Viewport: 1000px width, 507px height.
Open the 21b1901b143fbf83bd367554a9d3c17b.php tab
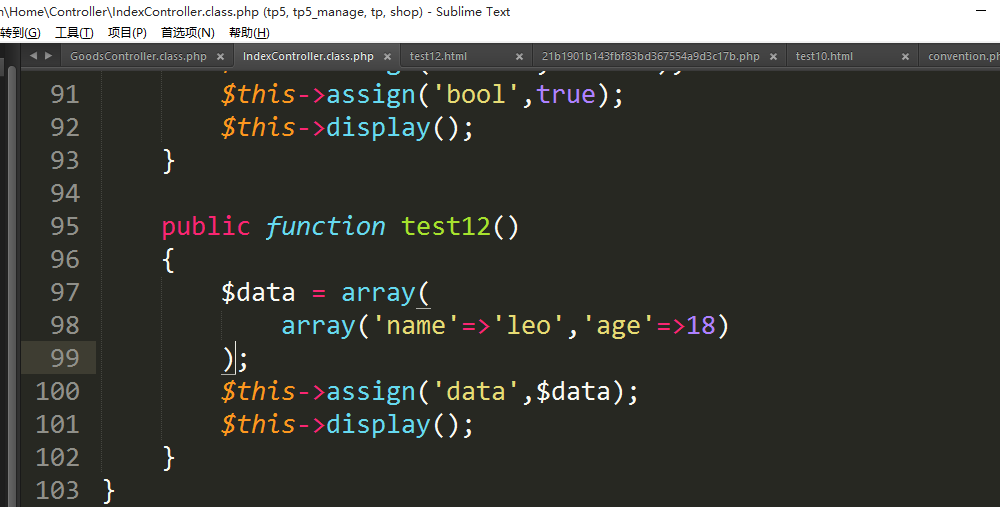tap(650, 57)
